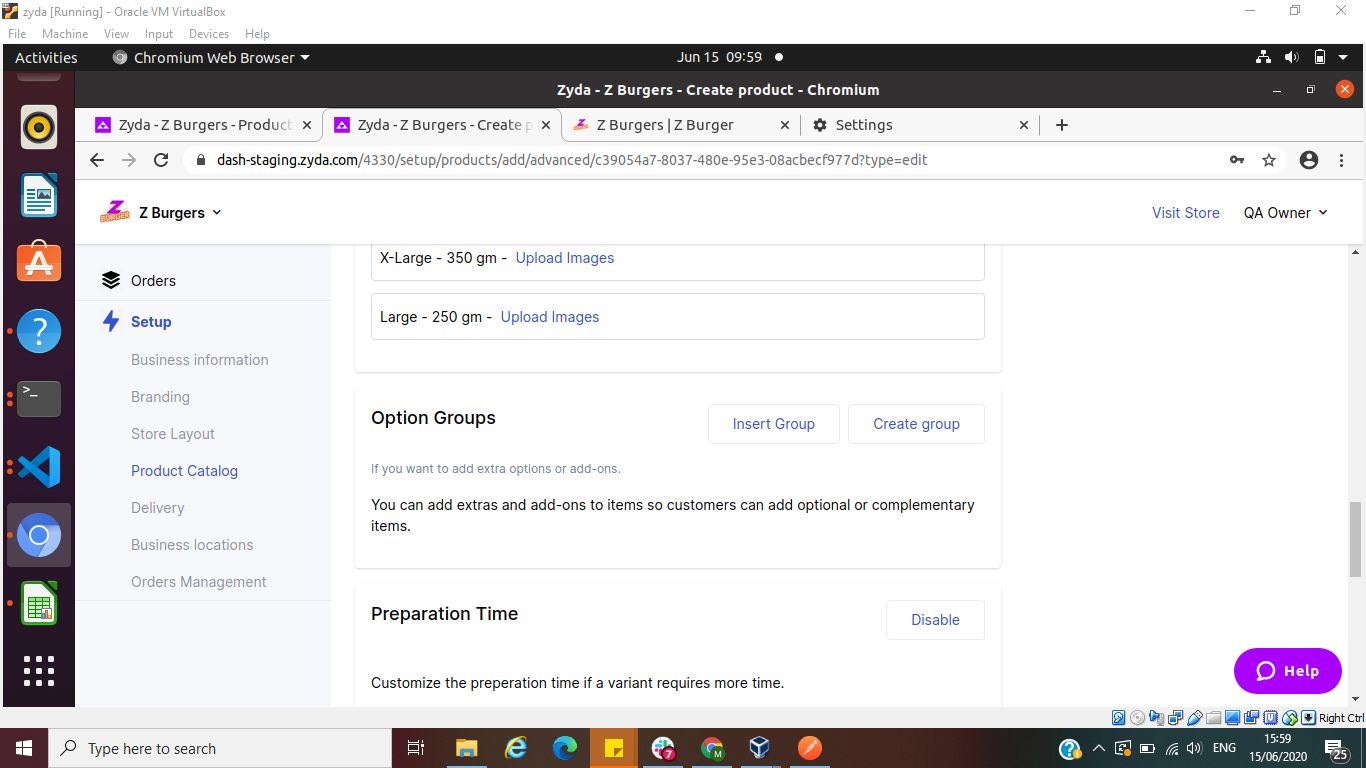
Task: Open Rhythmbox from the Ubuntu dock
Action: [x=39, y=127]
